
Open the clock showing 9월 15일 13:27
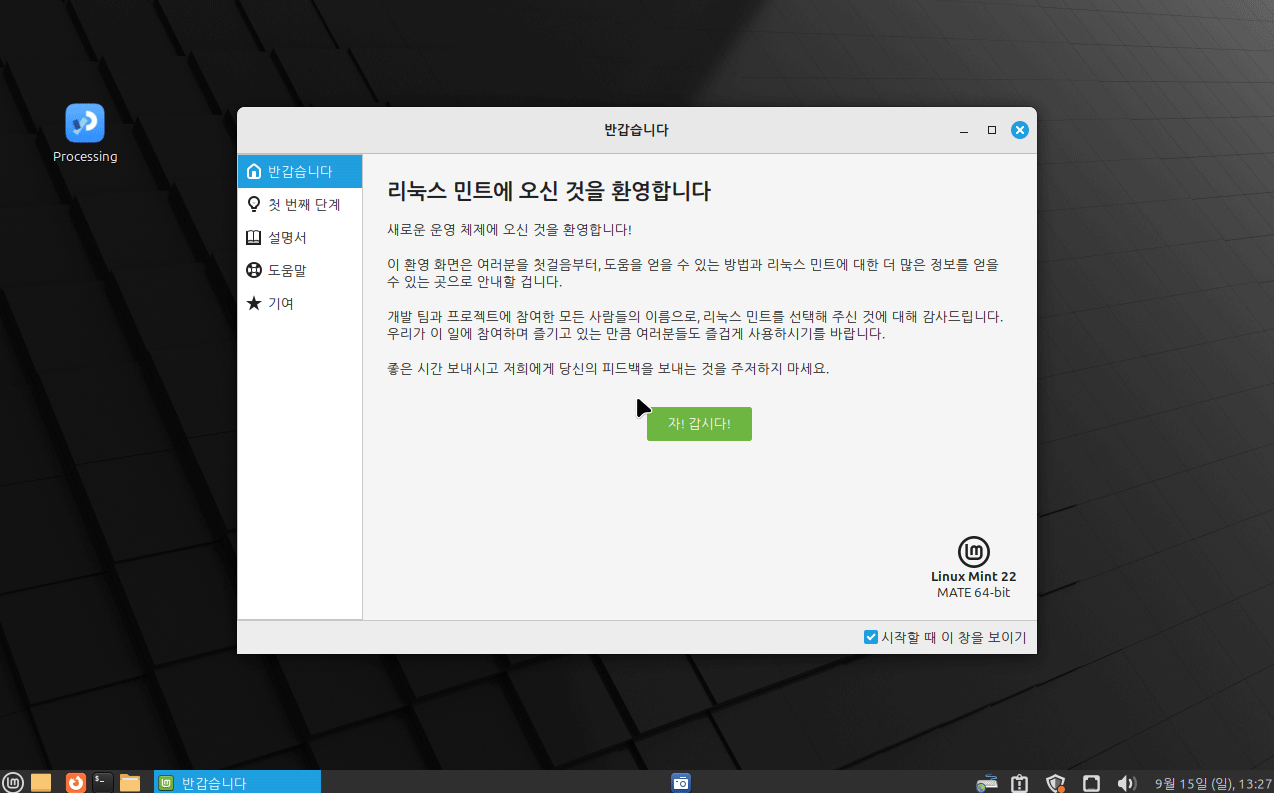click(x=1213, y=783)
